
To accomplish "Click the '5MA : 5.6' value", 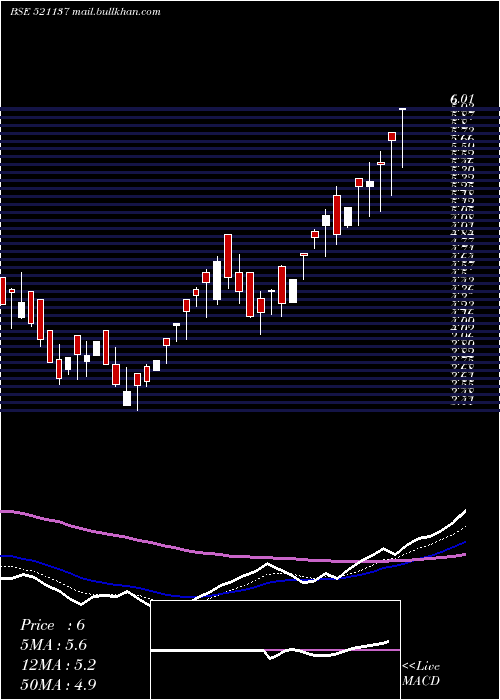I will tap(54, 645).
